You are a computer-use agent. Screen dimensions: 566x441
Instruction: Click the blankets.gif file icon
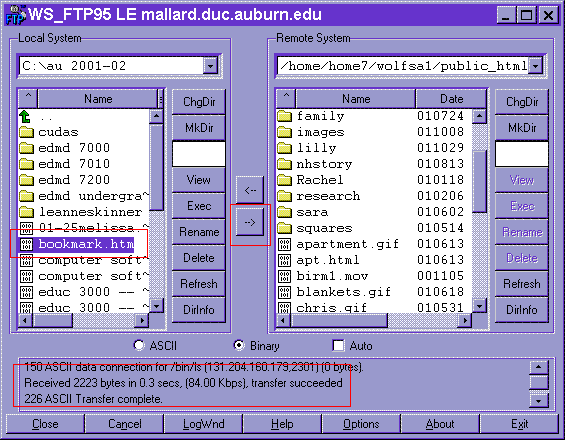pyautogui.click(x=284, y=292)
